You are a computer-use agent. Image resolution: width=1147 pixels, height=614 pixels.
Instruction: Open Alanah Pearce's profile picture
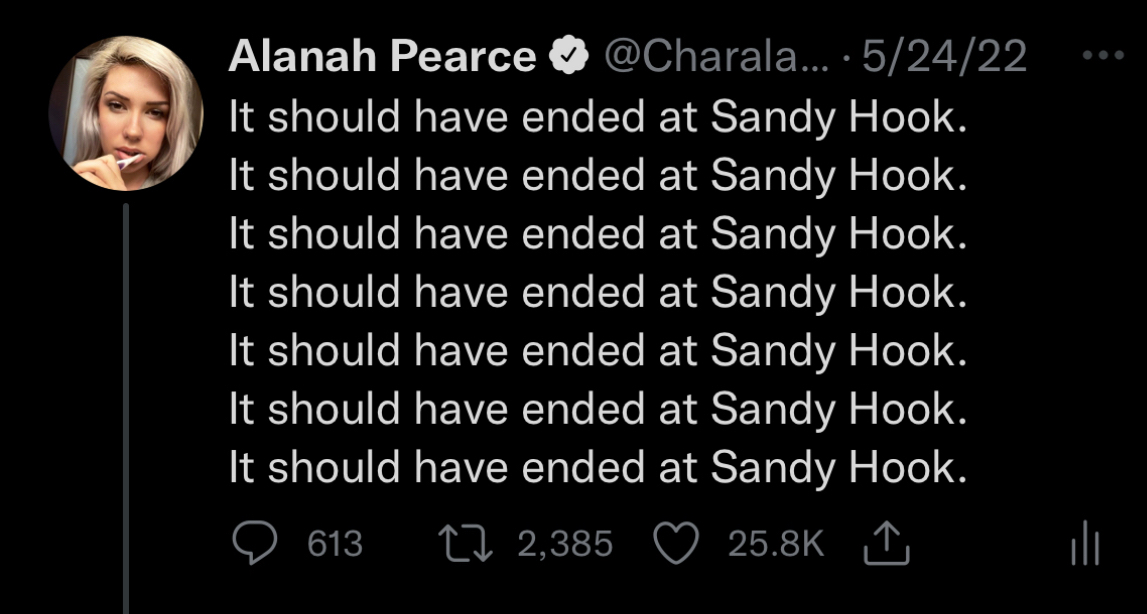coord(126,113)
